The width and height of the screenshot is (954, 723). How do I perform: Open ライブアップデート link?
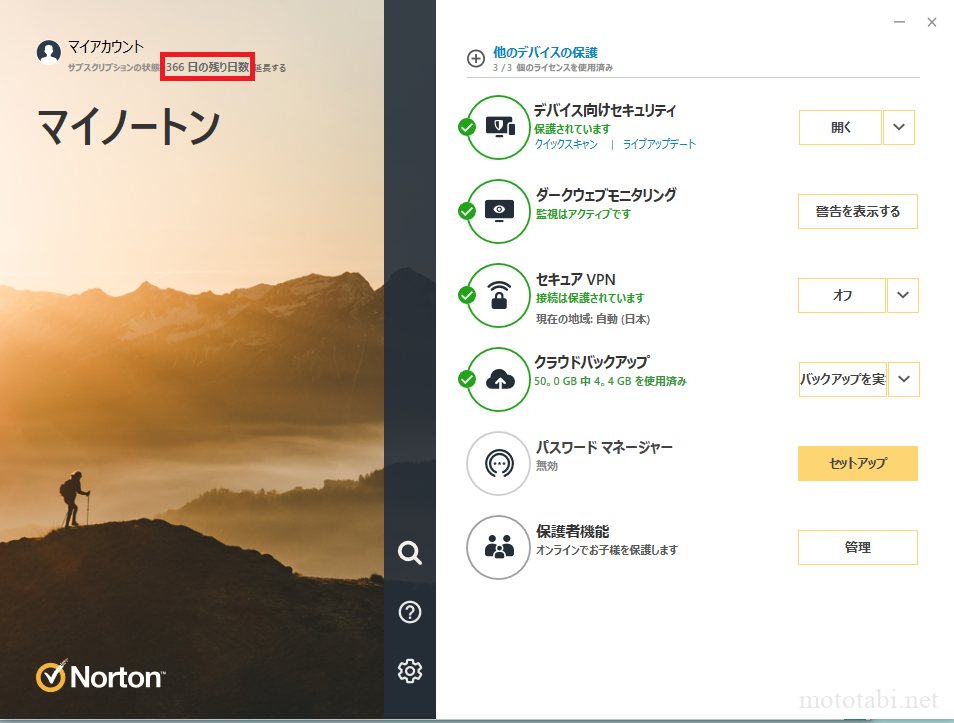coord(659,144)
